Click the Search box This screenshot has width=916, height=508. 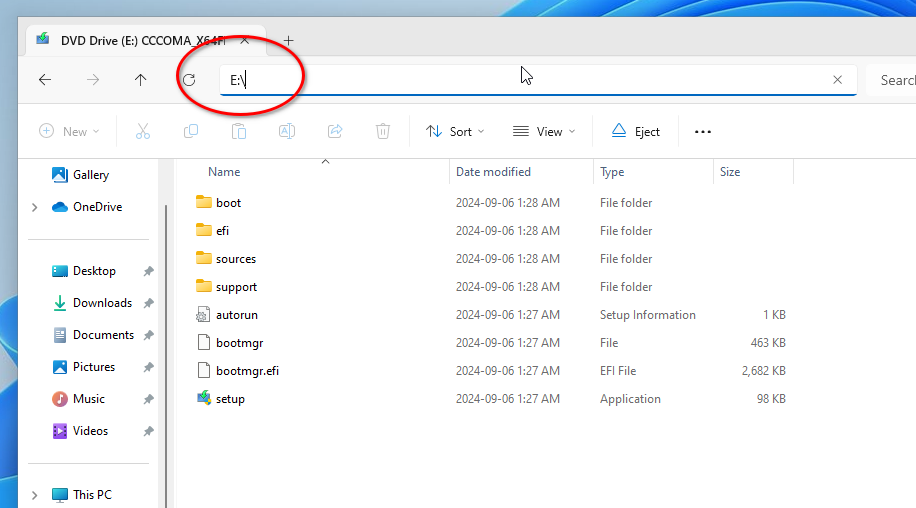pyautogui.click(x=891, y=80)
